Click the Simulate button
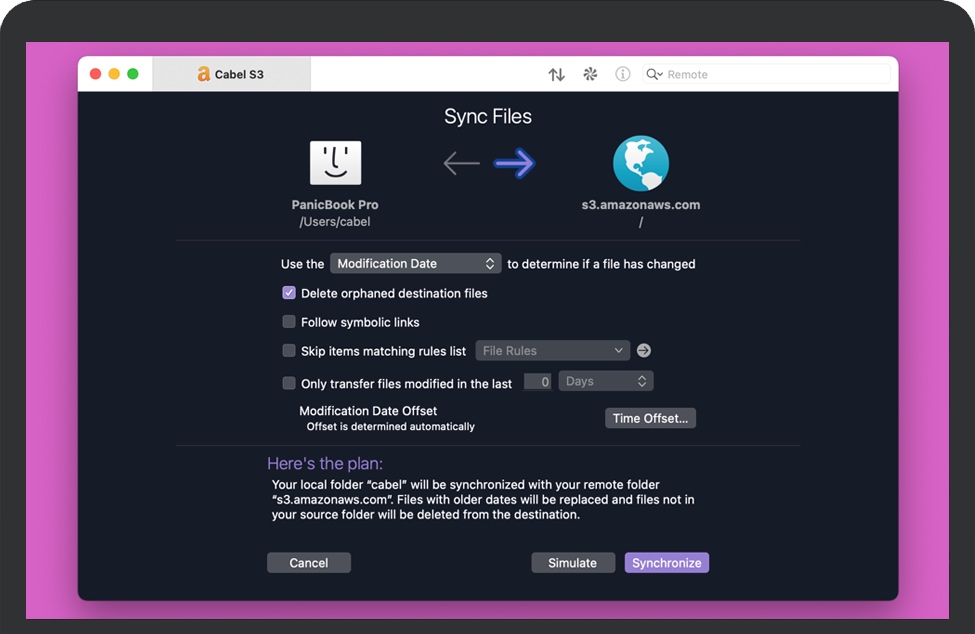The width and height of the screenshot is (975, 634). pyautogui.click(x=572, y=563)
